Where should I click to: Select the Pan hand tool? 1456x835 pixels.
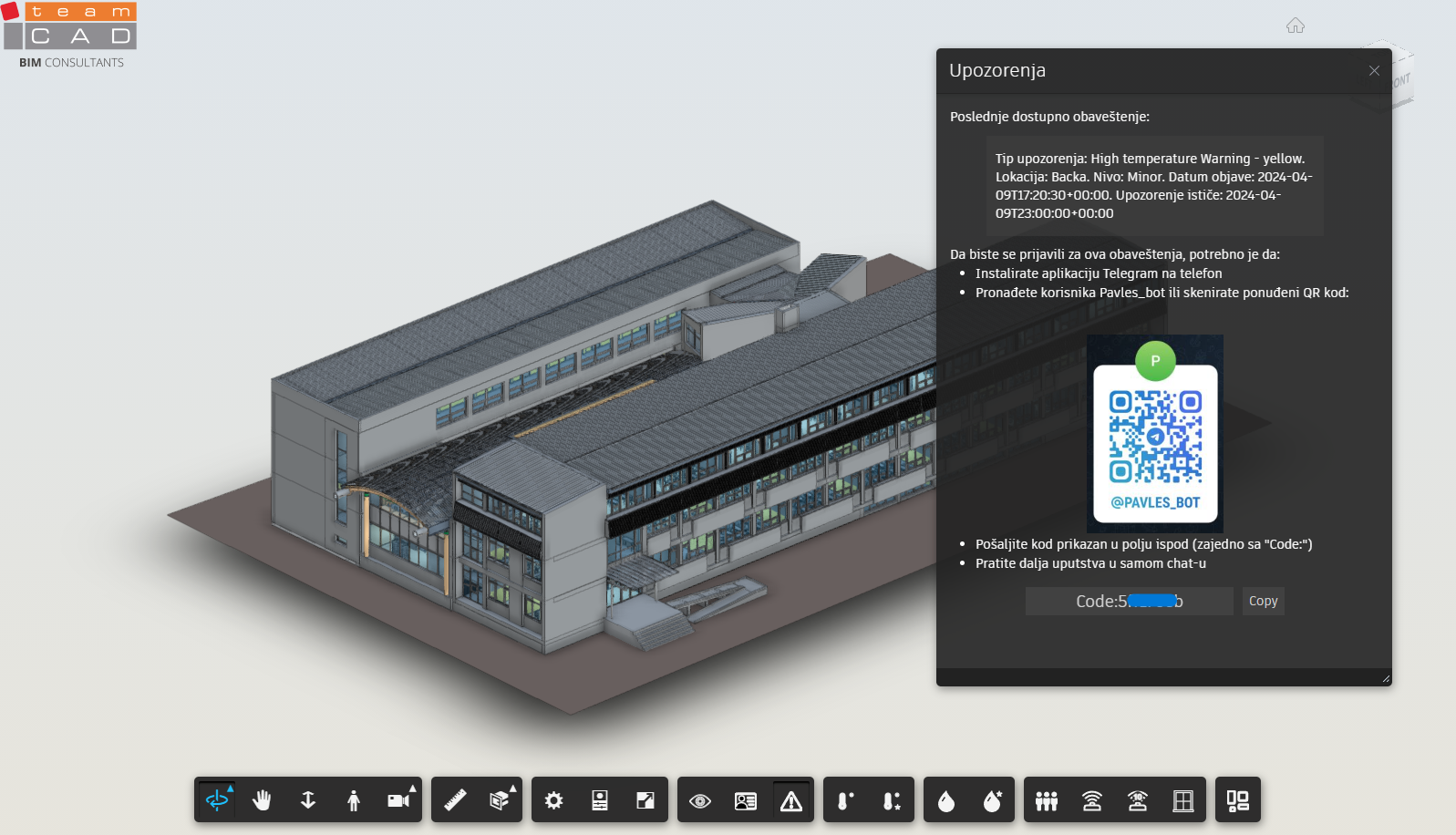pos(263,800)
